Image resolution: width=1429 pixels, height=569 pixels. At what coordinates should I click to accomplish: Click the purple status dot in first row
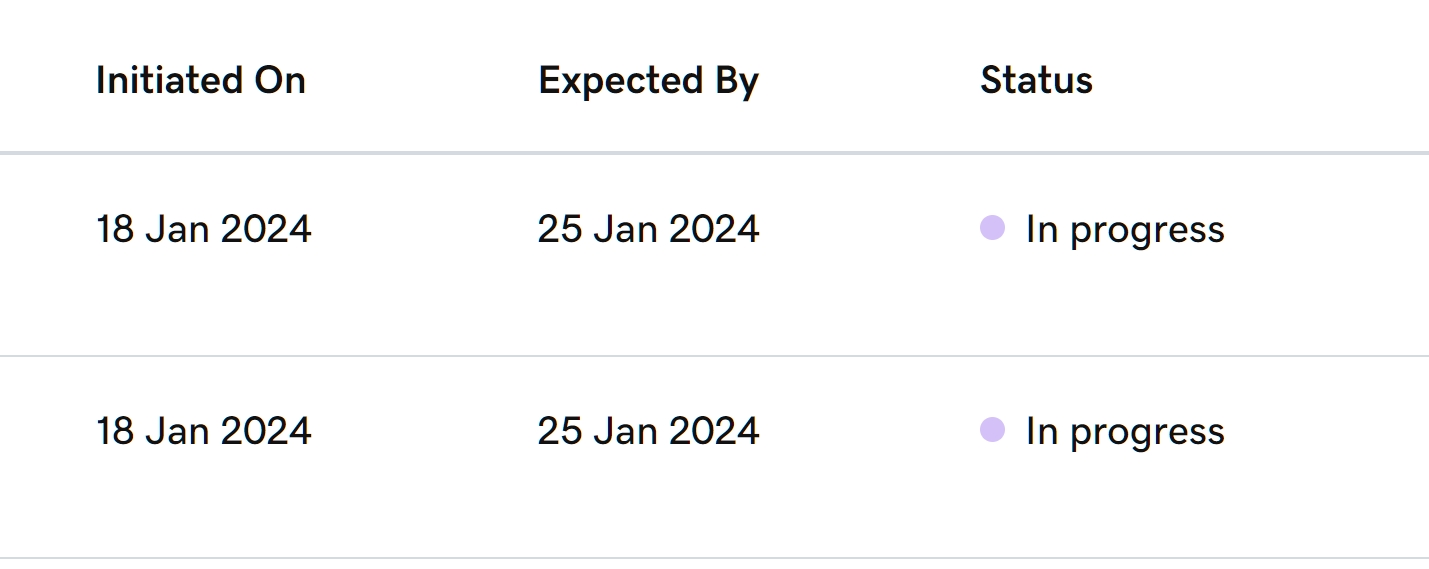click(992, 228)
